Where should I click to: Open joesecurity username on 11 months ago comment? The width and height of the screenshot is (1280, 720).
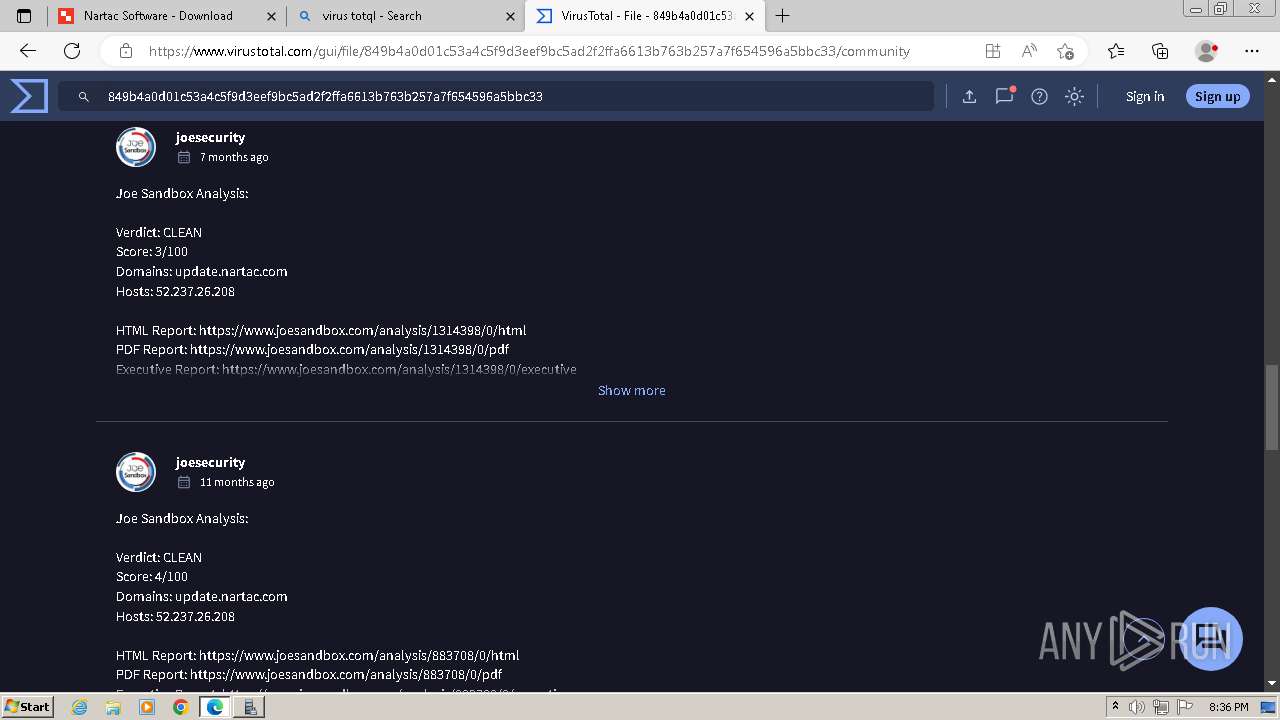click(x=210, y=462)
